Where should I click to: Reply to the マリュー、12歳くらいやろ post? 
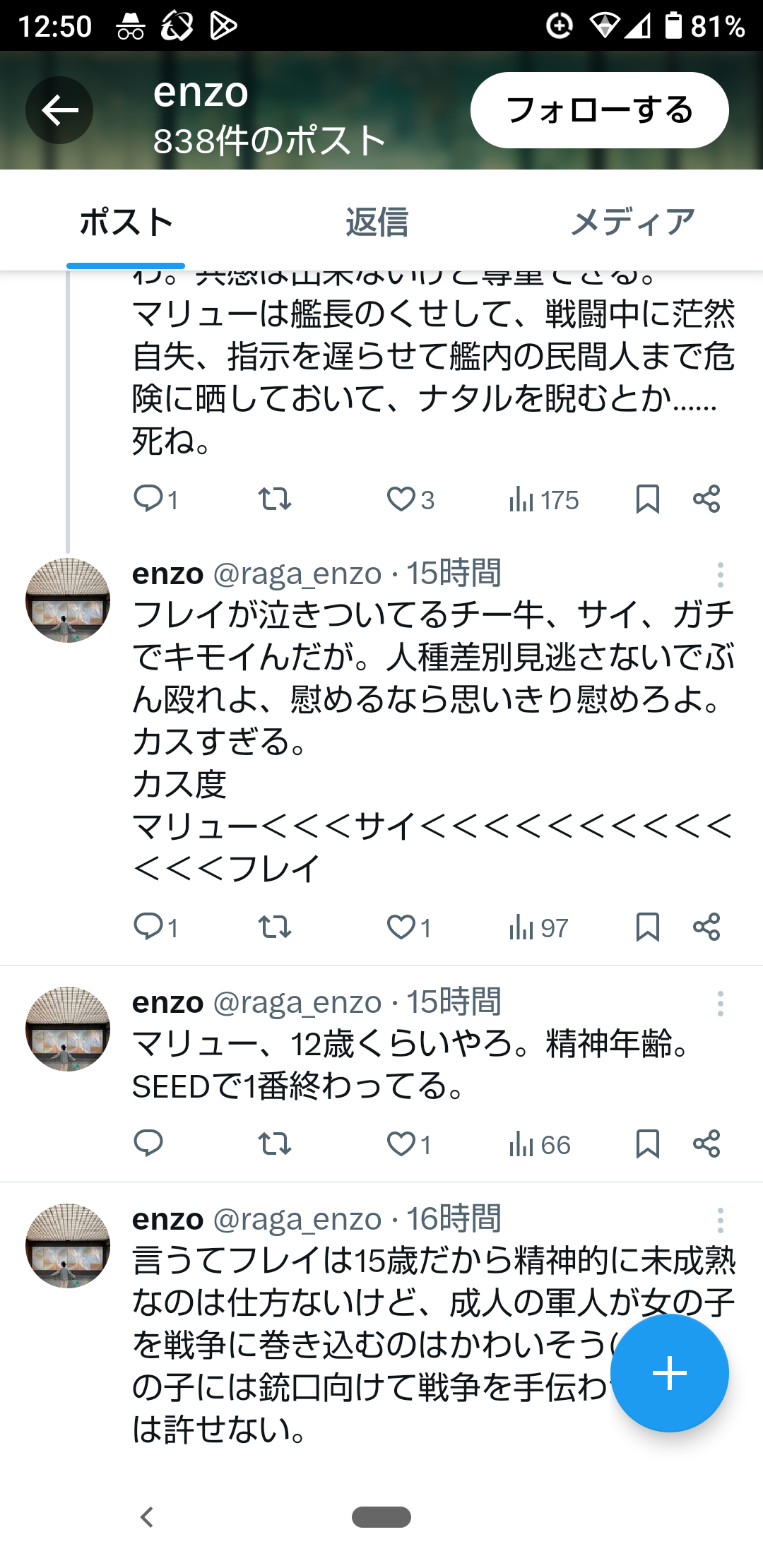point(148,1144)
